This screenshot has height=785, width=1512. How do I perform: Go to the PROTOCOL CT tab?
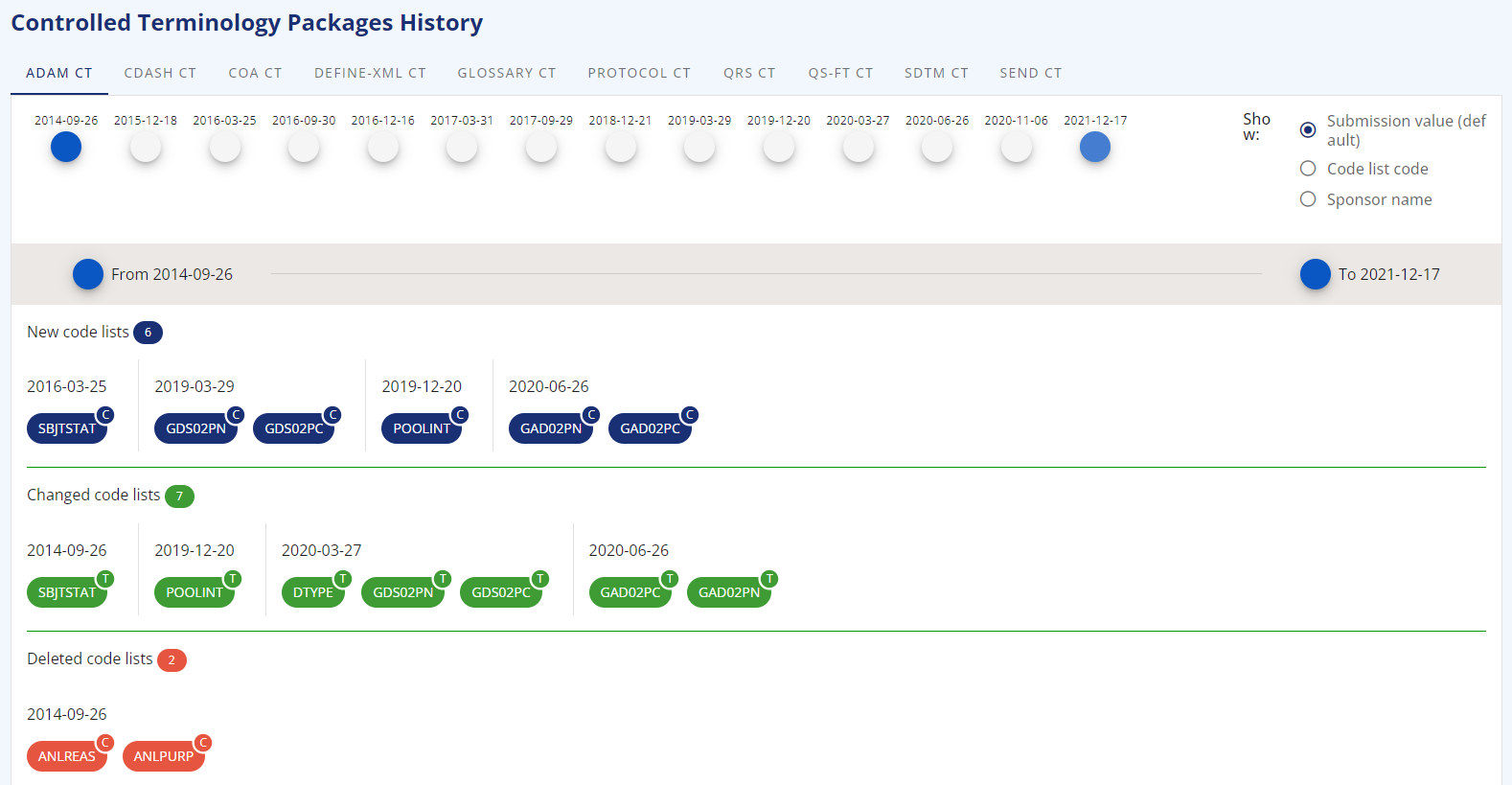click(x=639, y=73)
